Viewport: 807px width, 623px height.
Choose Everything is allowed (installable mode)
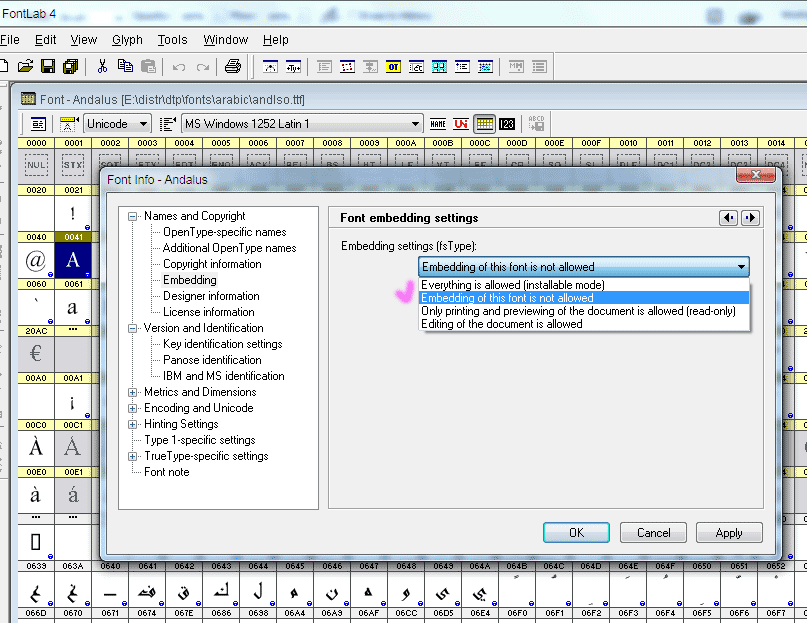(584, 285)
